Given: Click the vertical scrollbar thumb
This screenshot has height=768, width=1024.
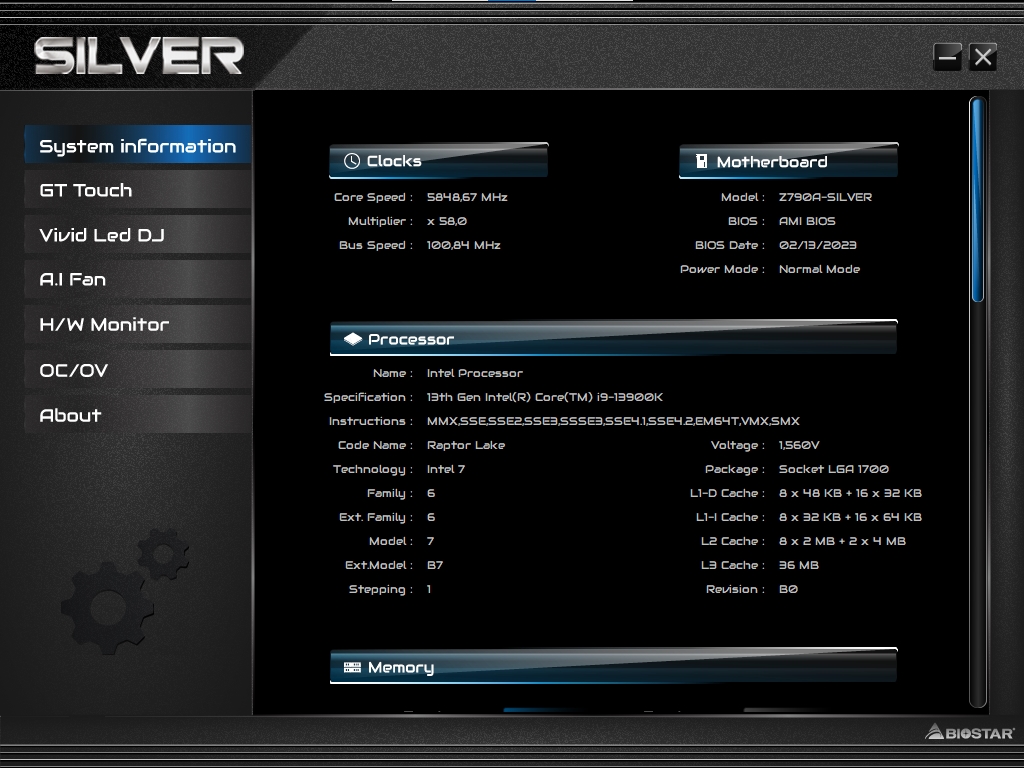Looking at the screenshot, I should (978, 199).
